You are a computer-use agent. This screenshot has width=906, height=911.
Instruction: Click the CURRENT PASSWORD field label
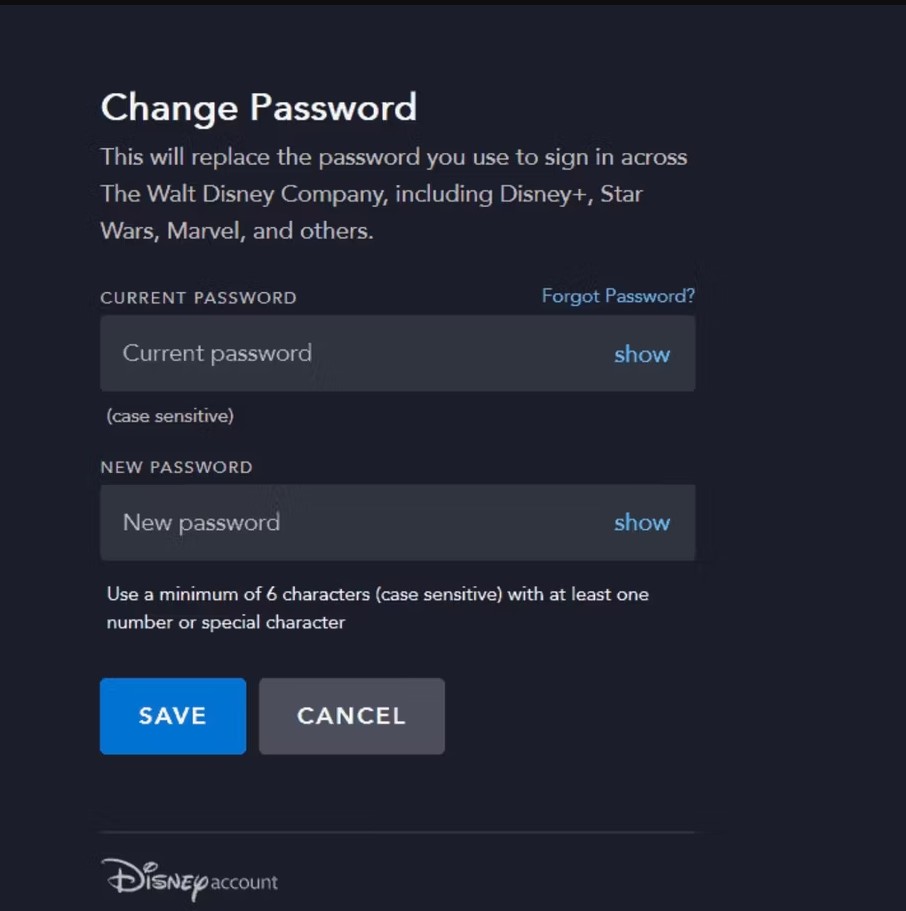pos(198,297)
